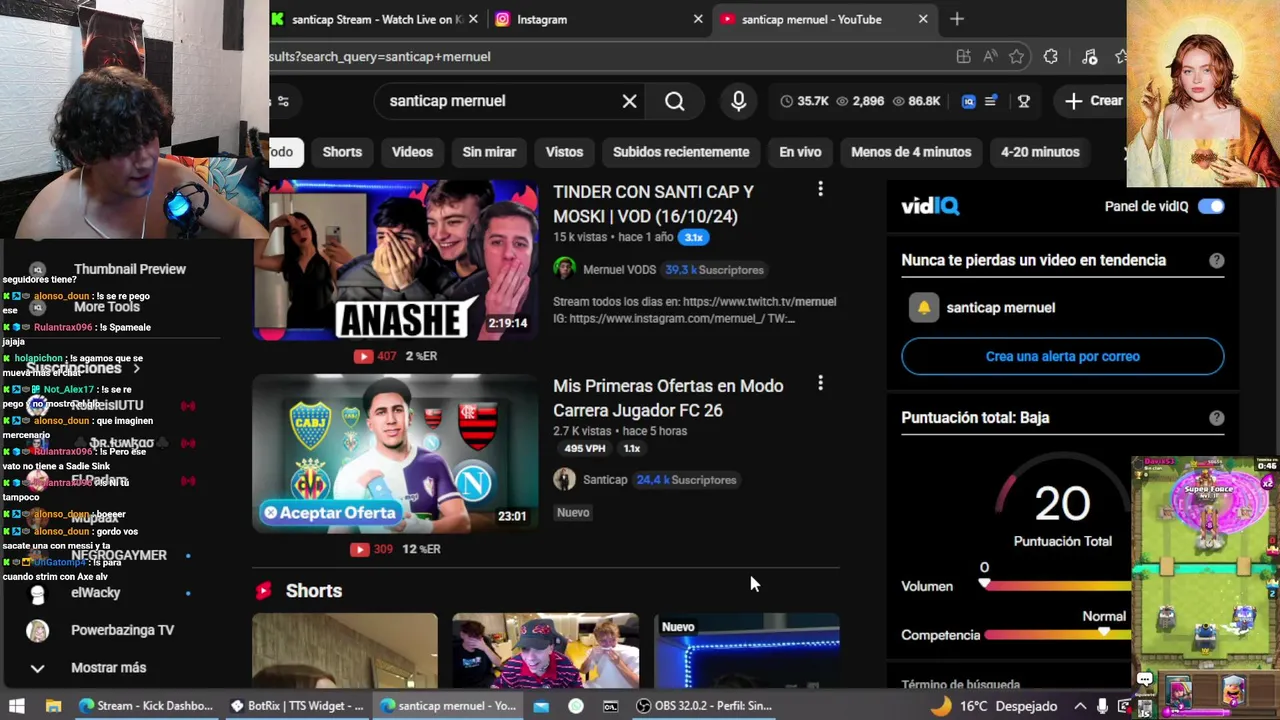
Task: Click help icon beside Puntuación total
Action: [x=1216, y=418]
